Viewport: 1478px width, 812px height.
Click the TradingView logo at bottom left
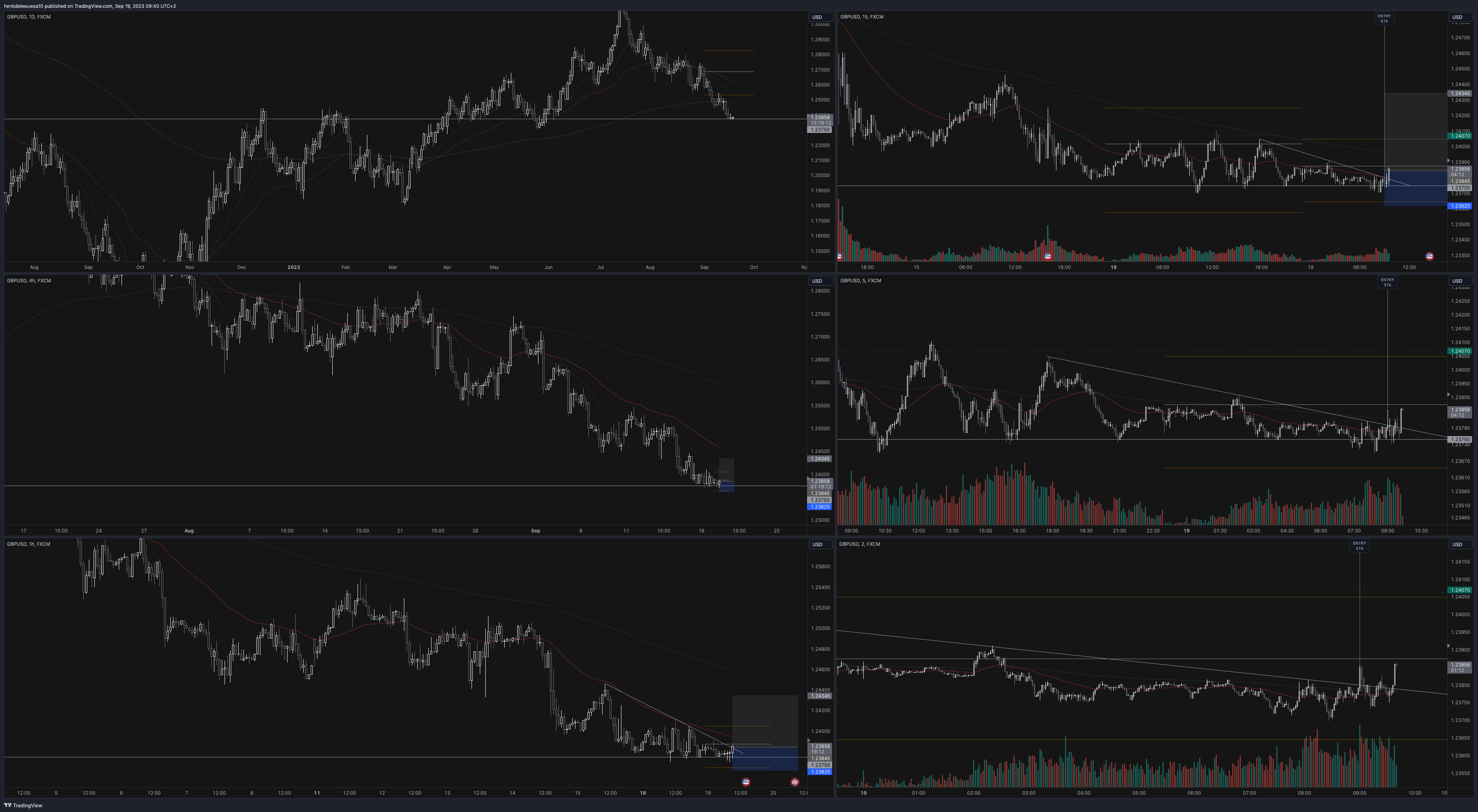24,805
